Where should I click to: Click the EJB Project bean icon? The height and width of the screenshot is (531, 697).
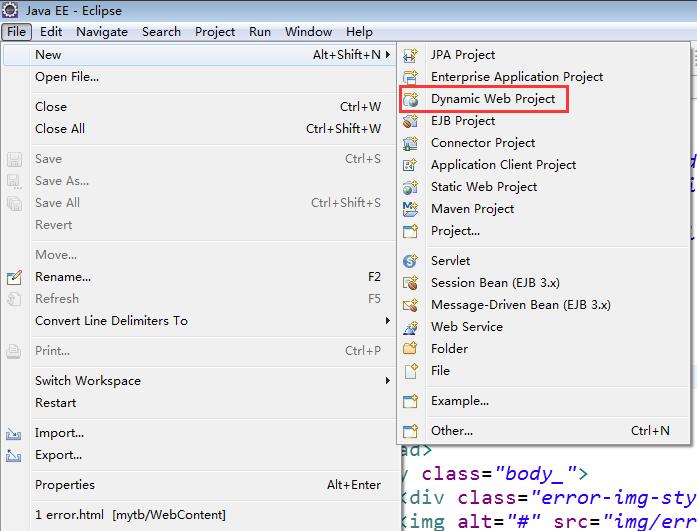point(410,121)
